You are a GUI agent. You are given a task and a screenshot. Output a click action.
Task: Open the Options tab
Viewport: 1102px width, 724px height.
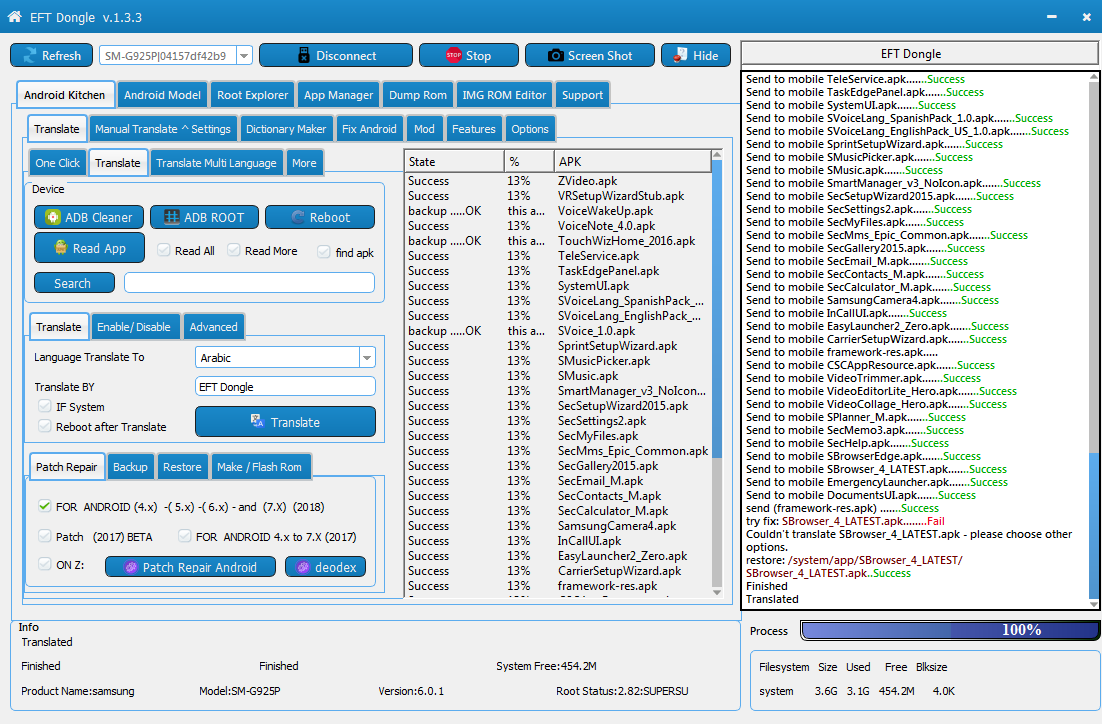coord(530,129)
